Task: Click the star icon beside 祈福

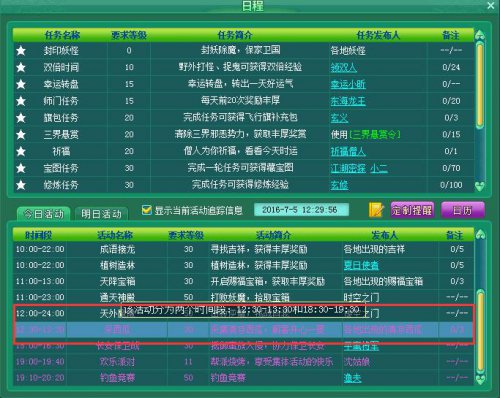Action: pos(21,151)
